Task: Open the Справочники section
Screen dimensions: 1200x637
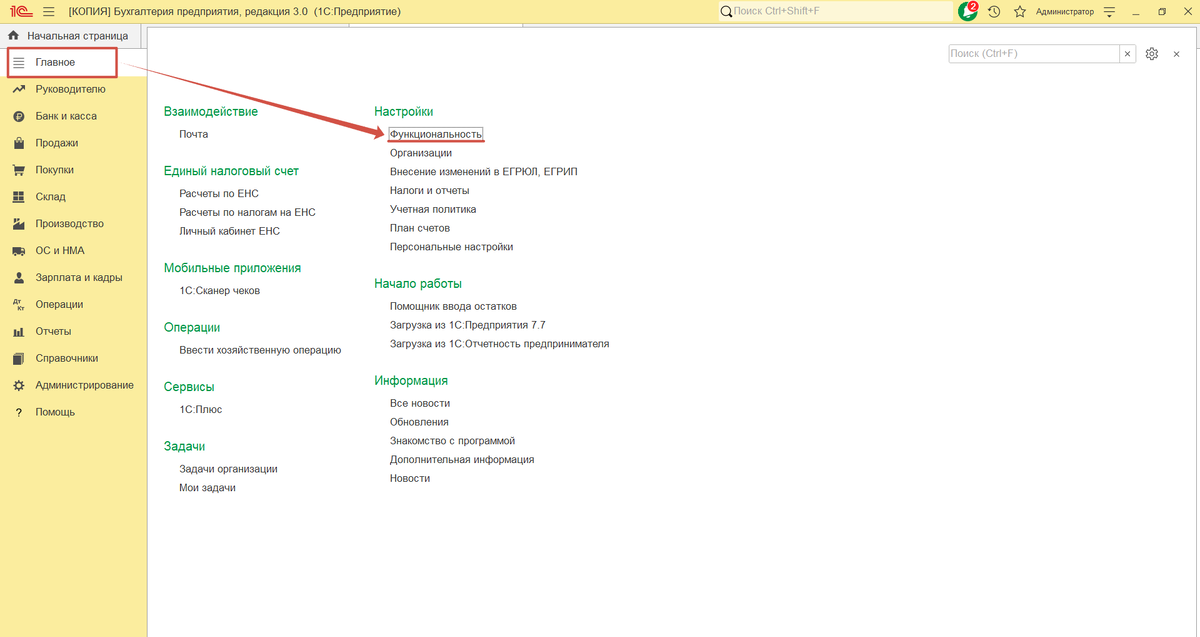Action: (67, 358)
